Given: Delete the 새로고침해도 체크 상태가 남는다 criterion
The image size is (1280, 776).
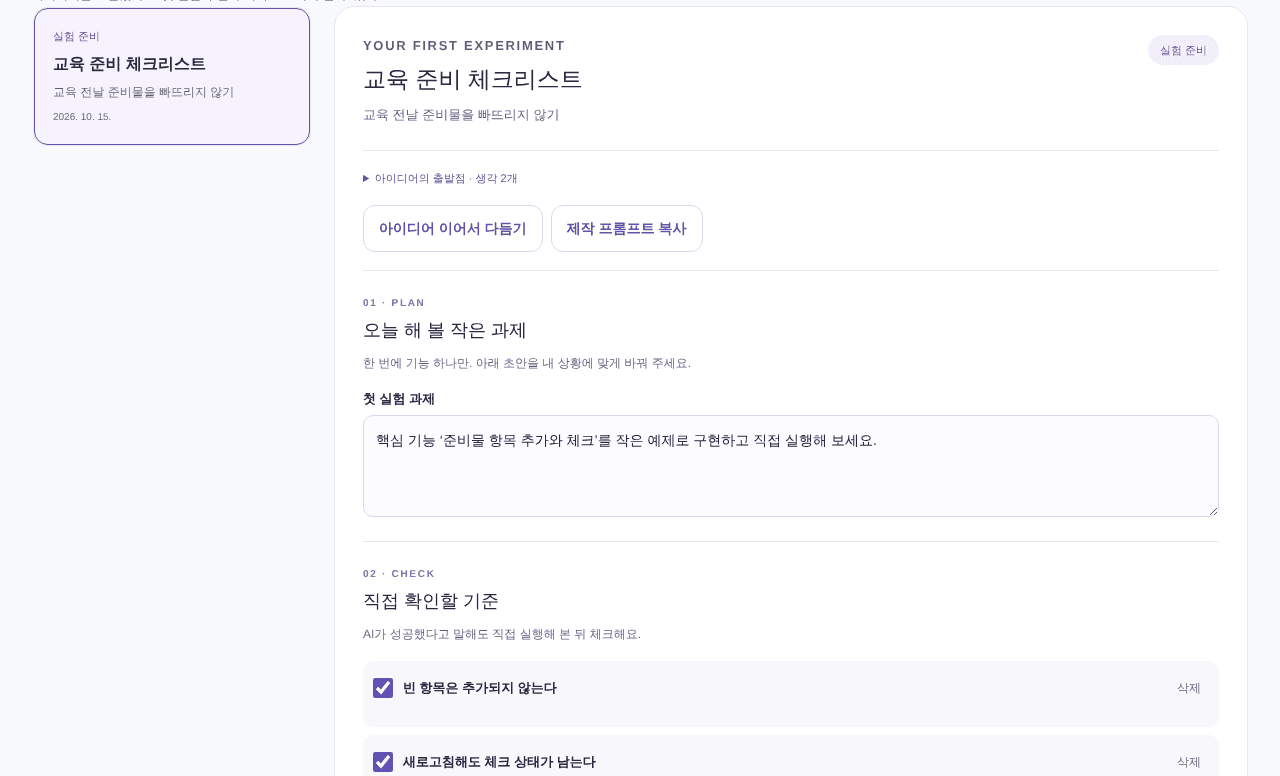Looking at the screenshot, I should pos(1189,762).
